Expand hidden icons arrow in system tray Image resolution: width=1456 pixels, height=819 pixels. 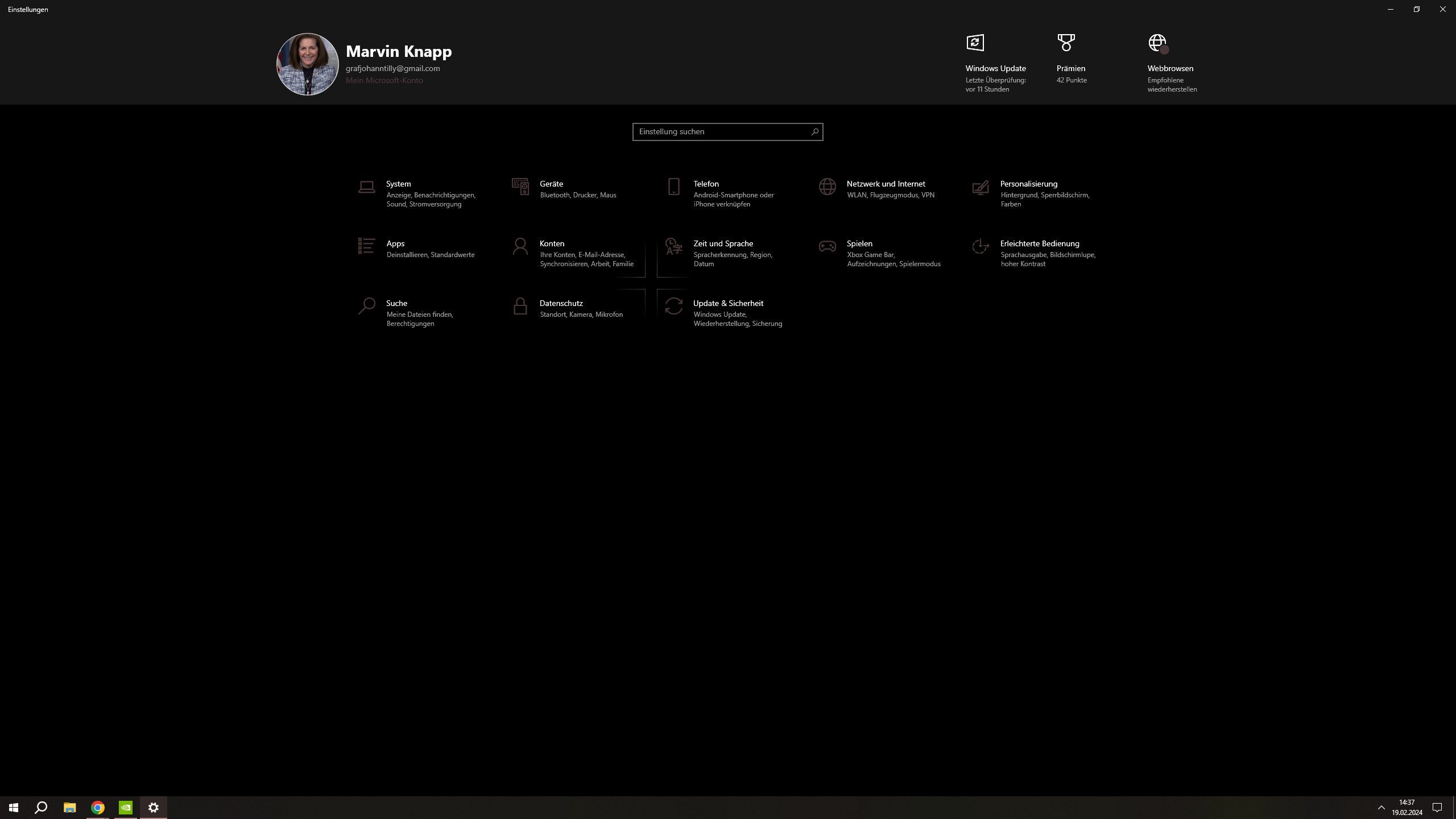[1381, 808]
